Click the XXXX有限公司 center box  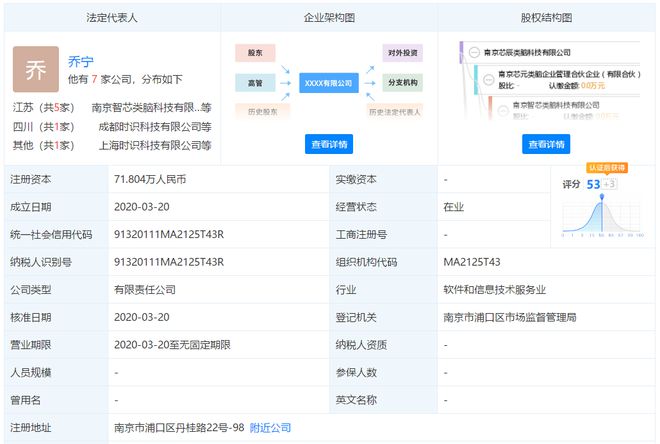tap(329, 83)
